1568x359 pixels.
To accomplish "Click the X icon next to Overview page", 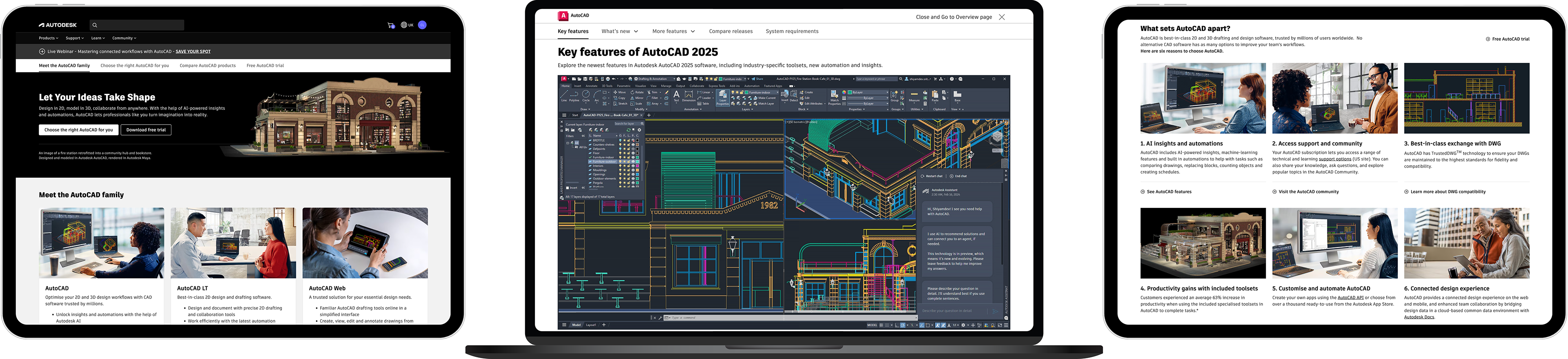I will click(x=1002, y=17).
